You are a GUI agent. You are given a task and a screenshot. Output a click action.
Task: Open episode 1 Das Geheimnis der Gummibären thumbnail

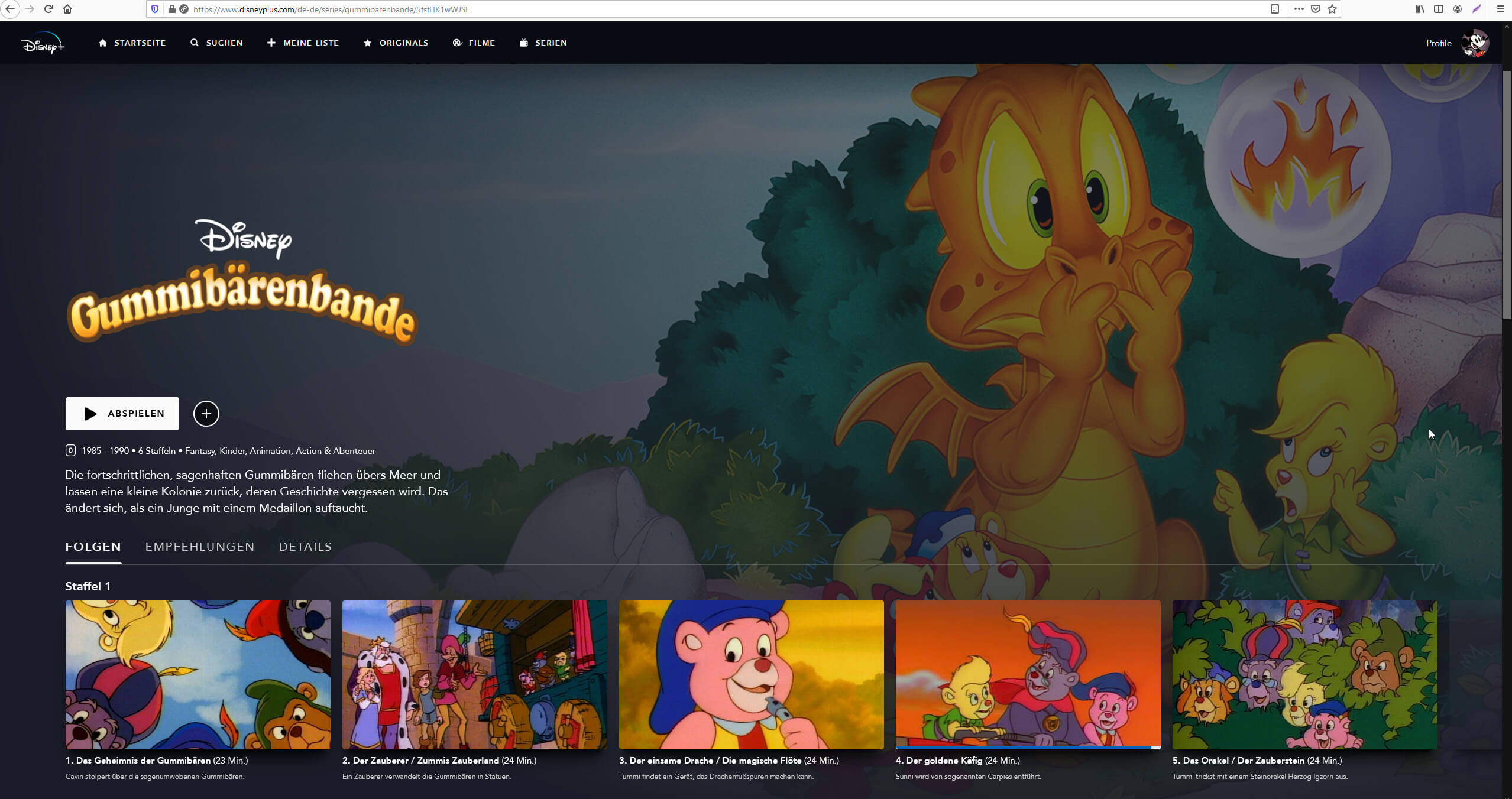(x=198, y=675)
